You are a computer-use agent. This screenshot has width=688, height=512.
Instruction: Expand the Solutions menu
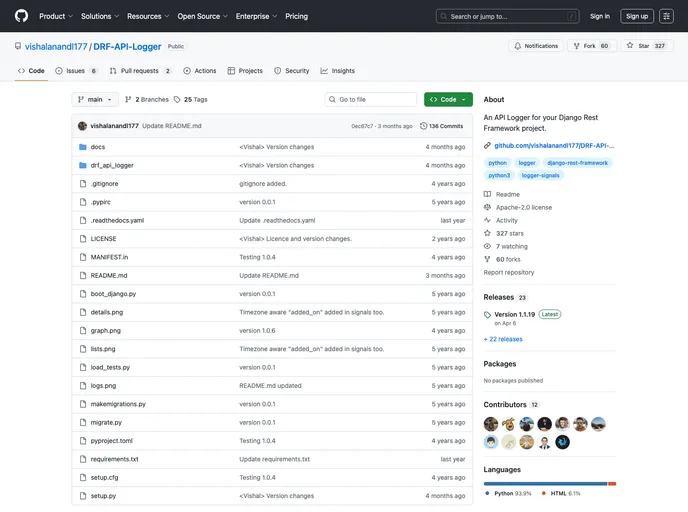[100, 16]
